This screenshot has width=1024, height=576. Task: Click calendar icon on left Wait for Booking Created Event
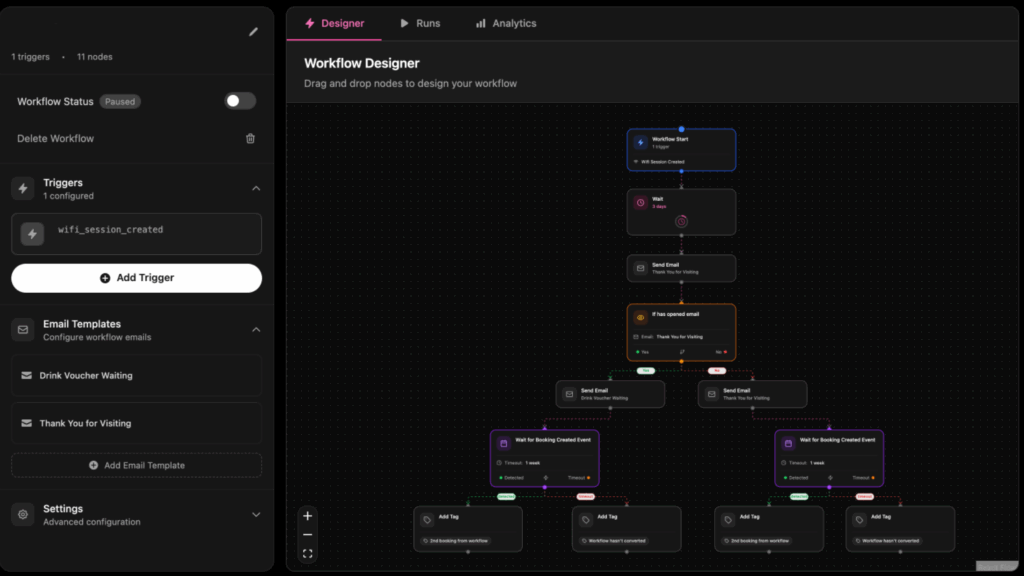click(x=504, y=443)
